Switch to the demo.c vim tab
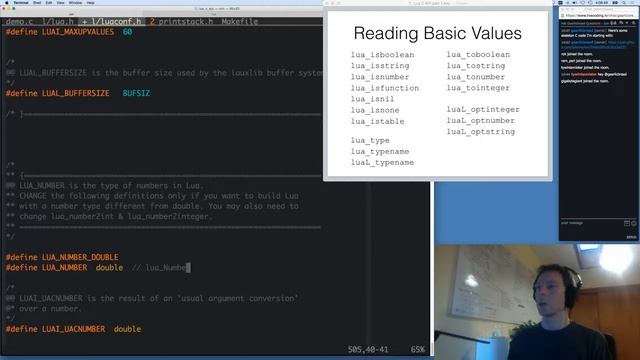 pyautogui.click(x=19, y=21)
